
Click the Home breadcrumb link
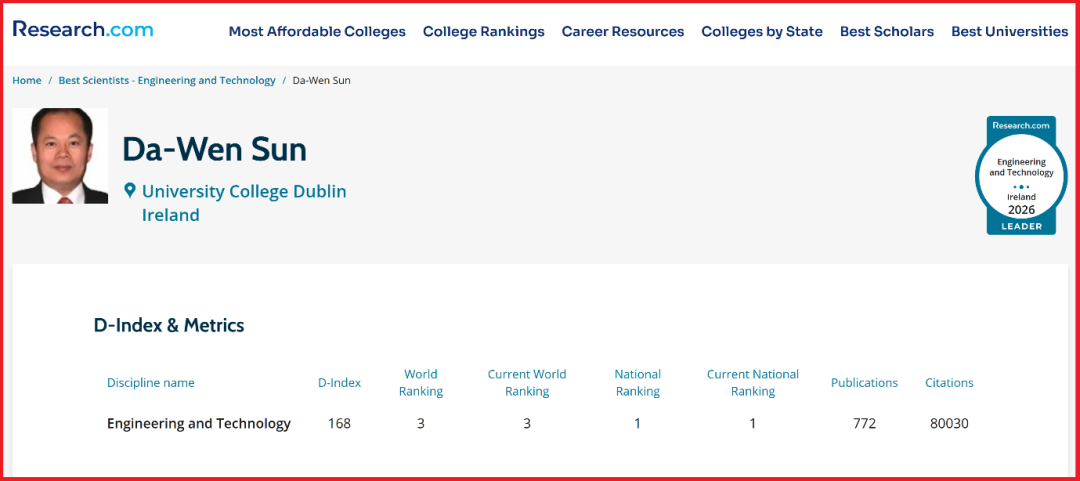[x=27, y=81]
